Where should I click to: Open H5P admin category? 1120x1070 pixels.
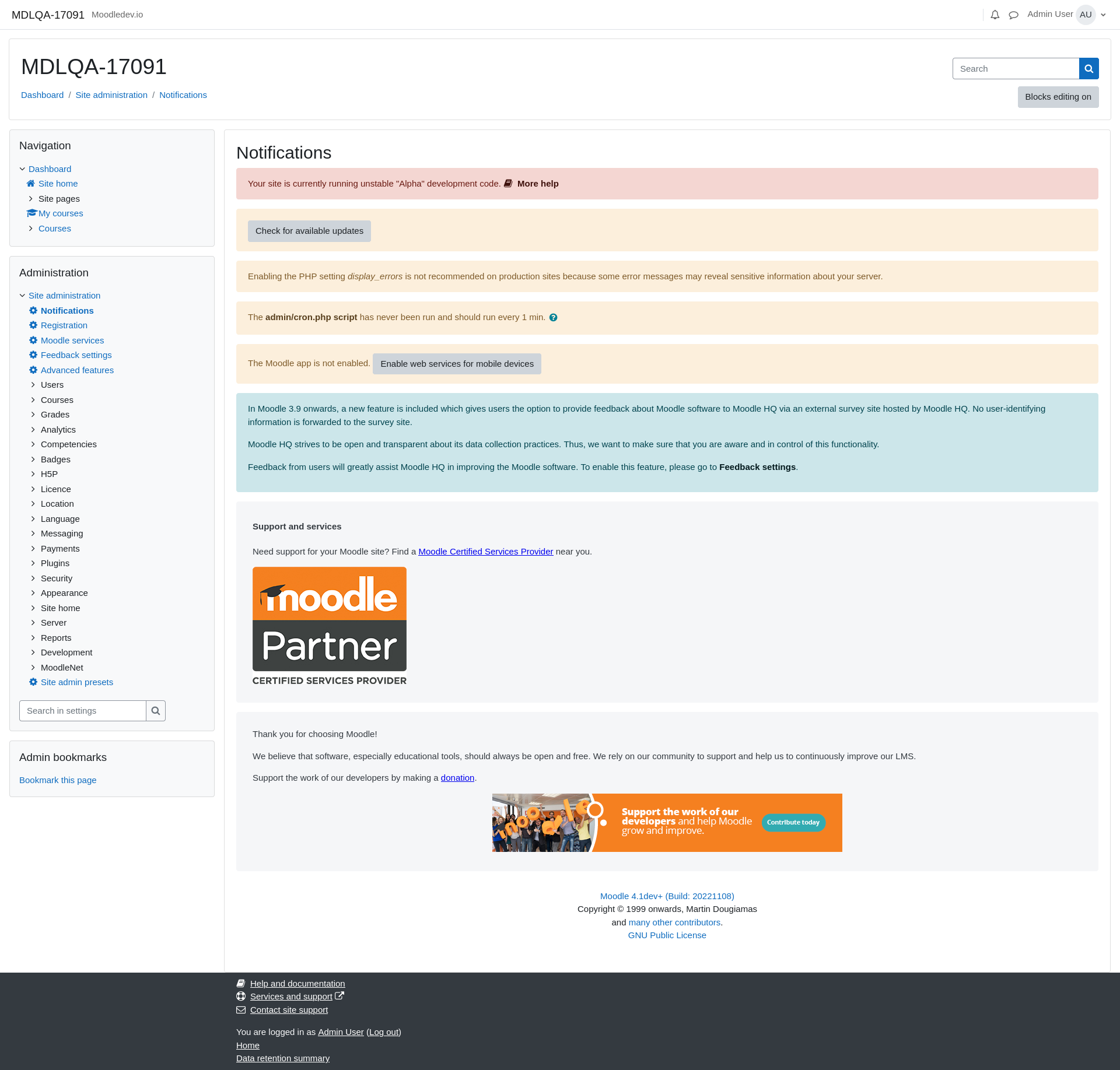pyautogui.click(x=49, y=474)
